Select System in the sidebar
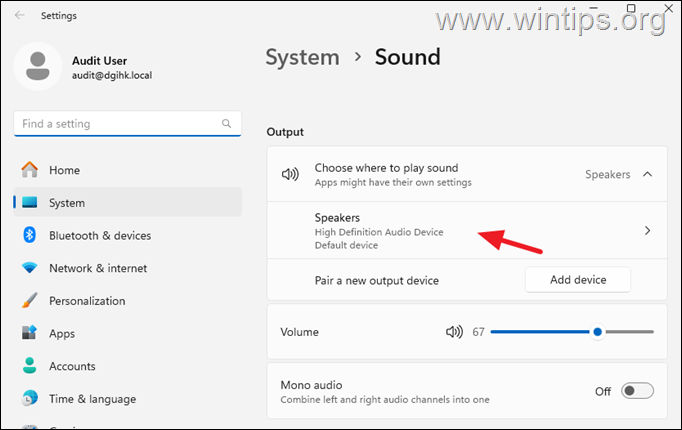 (67, 203)
